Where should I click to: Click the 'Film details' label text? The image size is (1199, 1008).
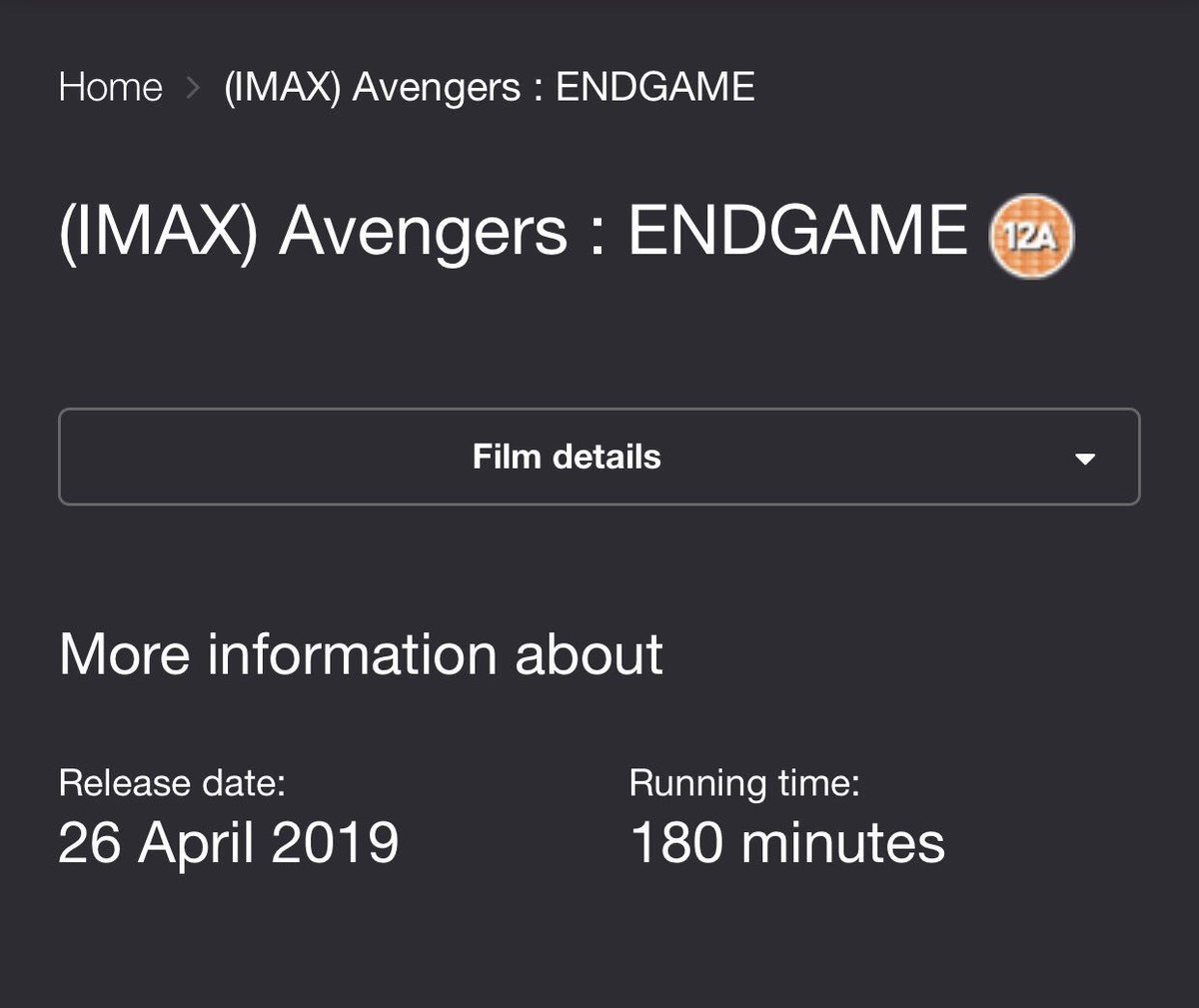pyautogui.click(x=567, y=457)
